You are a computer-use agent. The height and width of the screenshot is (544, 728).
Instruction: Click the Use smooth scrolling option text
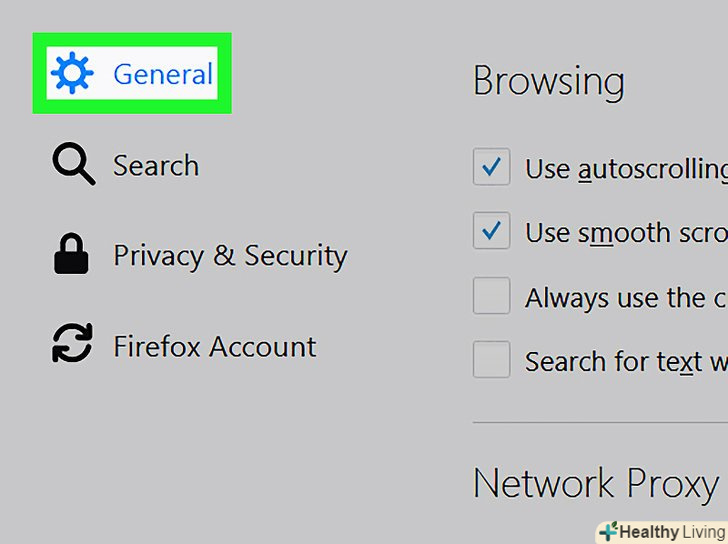click(626, 233)
